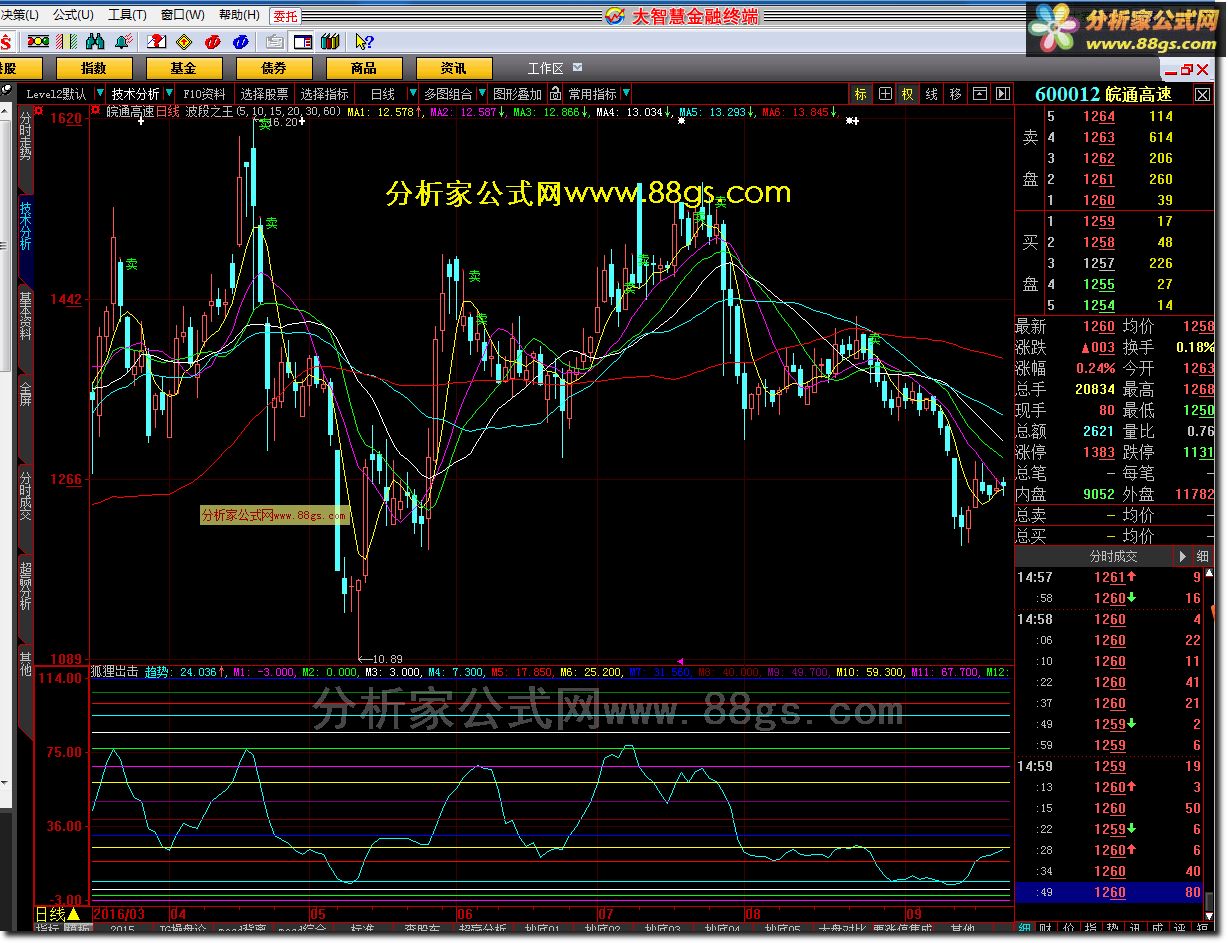Click the 指数 yellow button
The height and width of the screenshot is (943, 1228).
[x=93, y=68]
